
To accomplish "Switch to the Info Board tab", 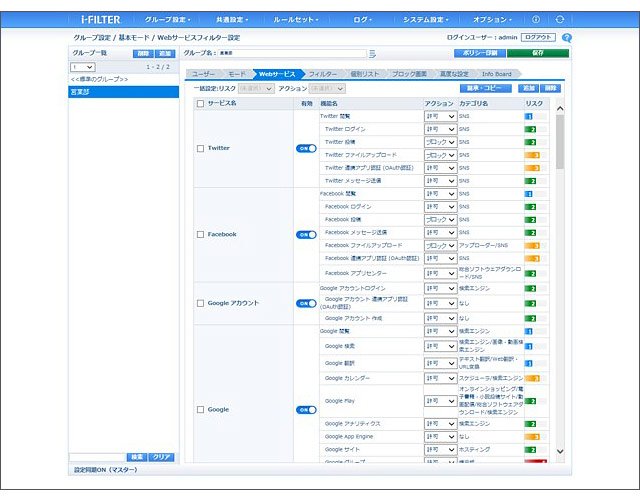I will pyautogui.click(x=496, y=74).
